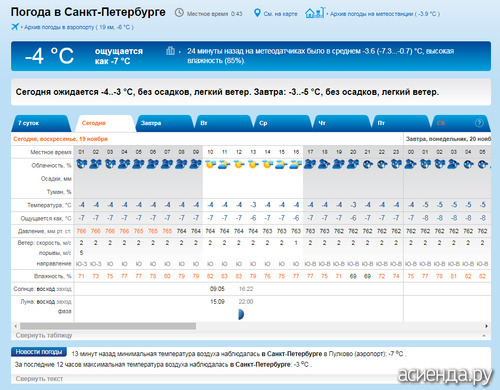500x390 pixels.
Task: Open the Ср weekday tab
Action: pyautogui.click(x=283, y=123)
